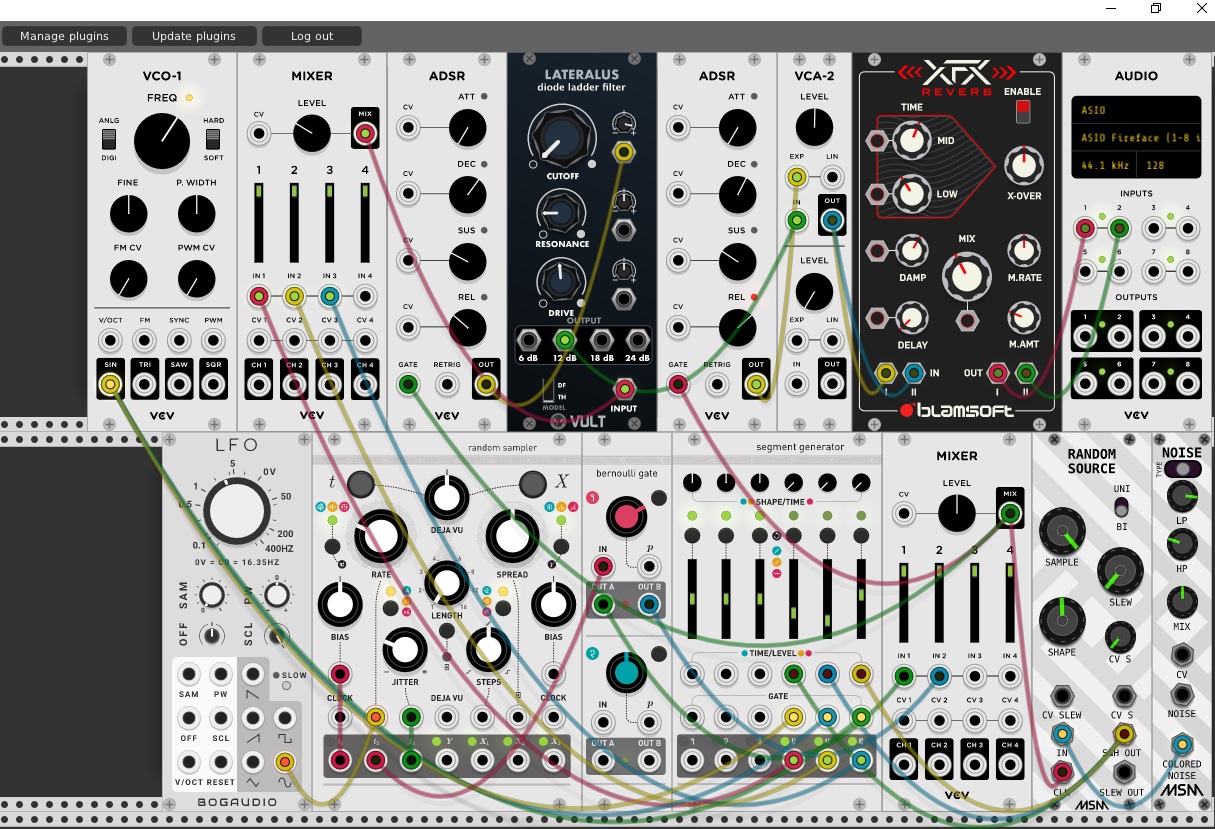Click the Update plugins button
The width and height of the screenshot is (1215, 829).
(194, 36)
